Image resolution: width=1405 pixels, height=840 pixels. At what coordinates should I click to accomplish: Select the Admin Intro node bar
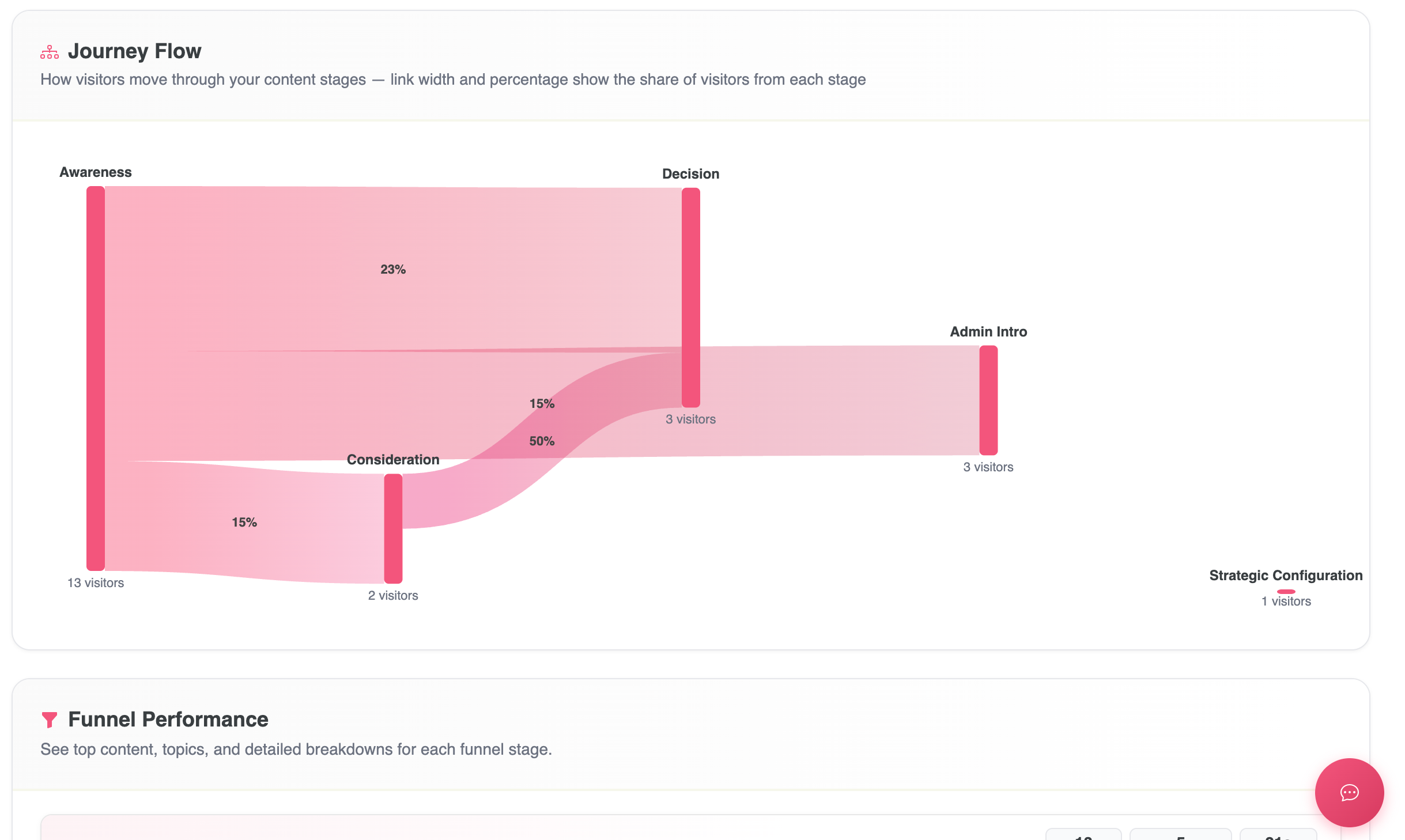pyautogui.click(x=988, y=400)
